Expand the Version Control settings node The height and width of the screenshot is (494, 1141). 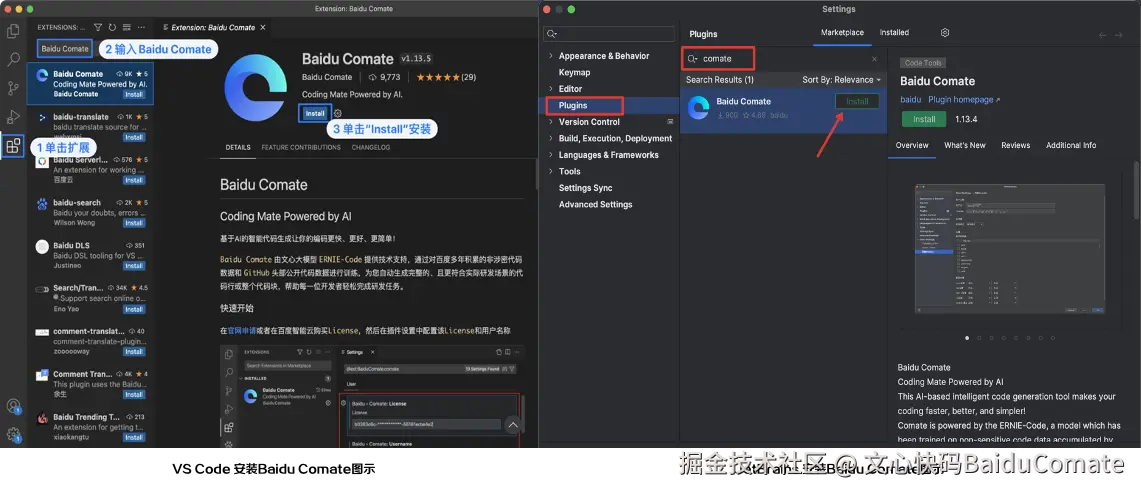(x=551, y=122)
